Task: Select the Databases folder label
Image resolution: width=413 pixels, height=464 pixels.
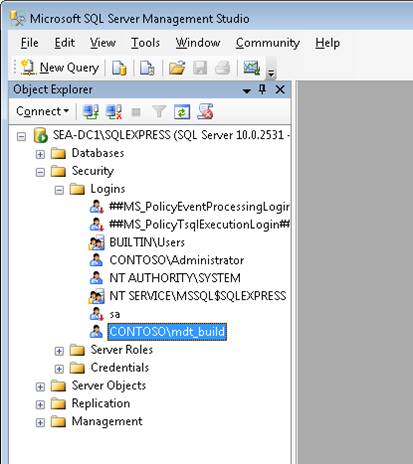Action: tap(98, 153)
